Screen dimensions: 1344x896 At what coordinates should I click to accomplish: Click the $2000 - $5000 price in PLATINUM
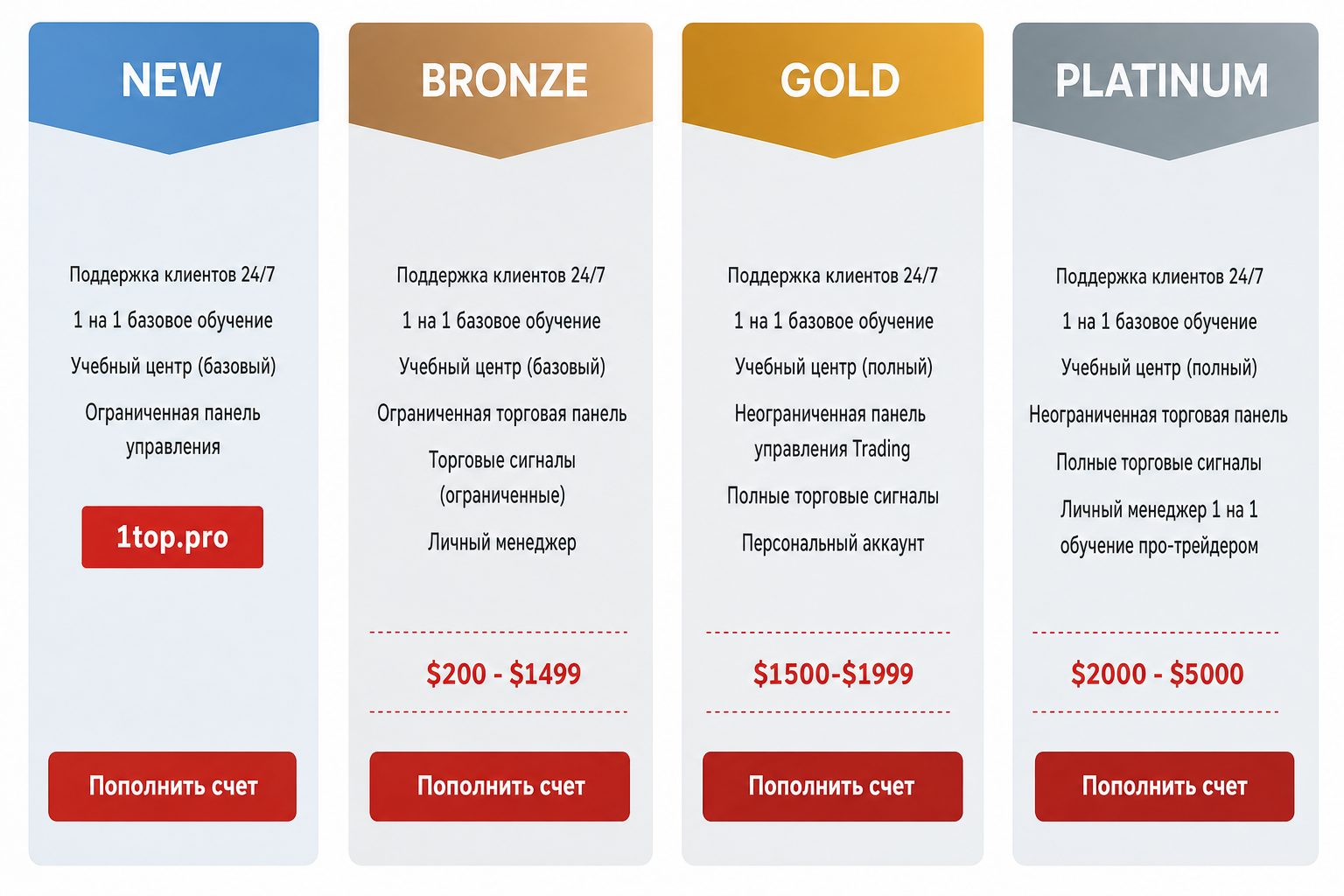pos(1157,674)
